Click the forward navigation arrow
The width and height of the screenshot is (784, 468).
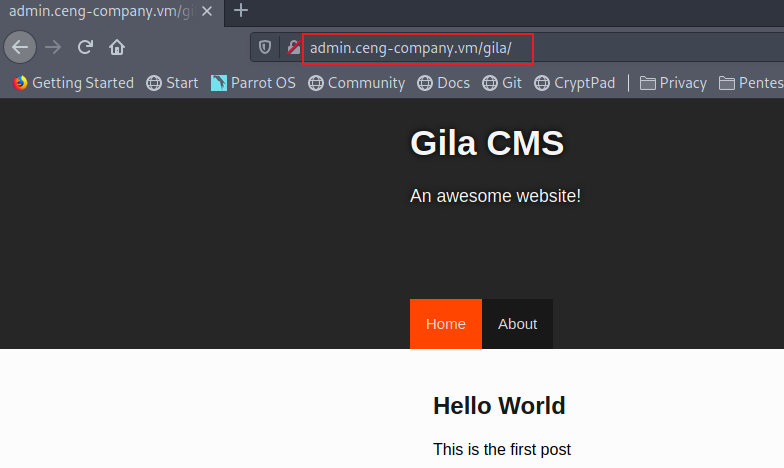[52, 48]
